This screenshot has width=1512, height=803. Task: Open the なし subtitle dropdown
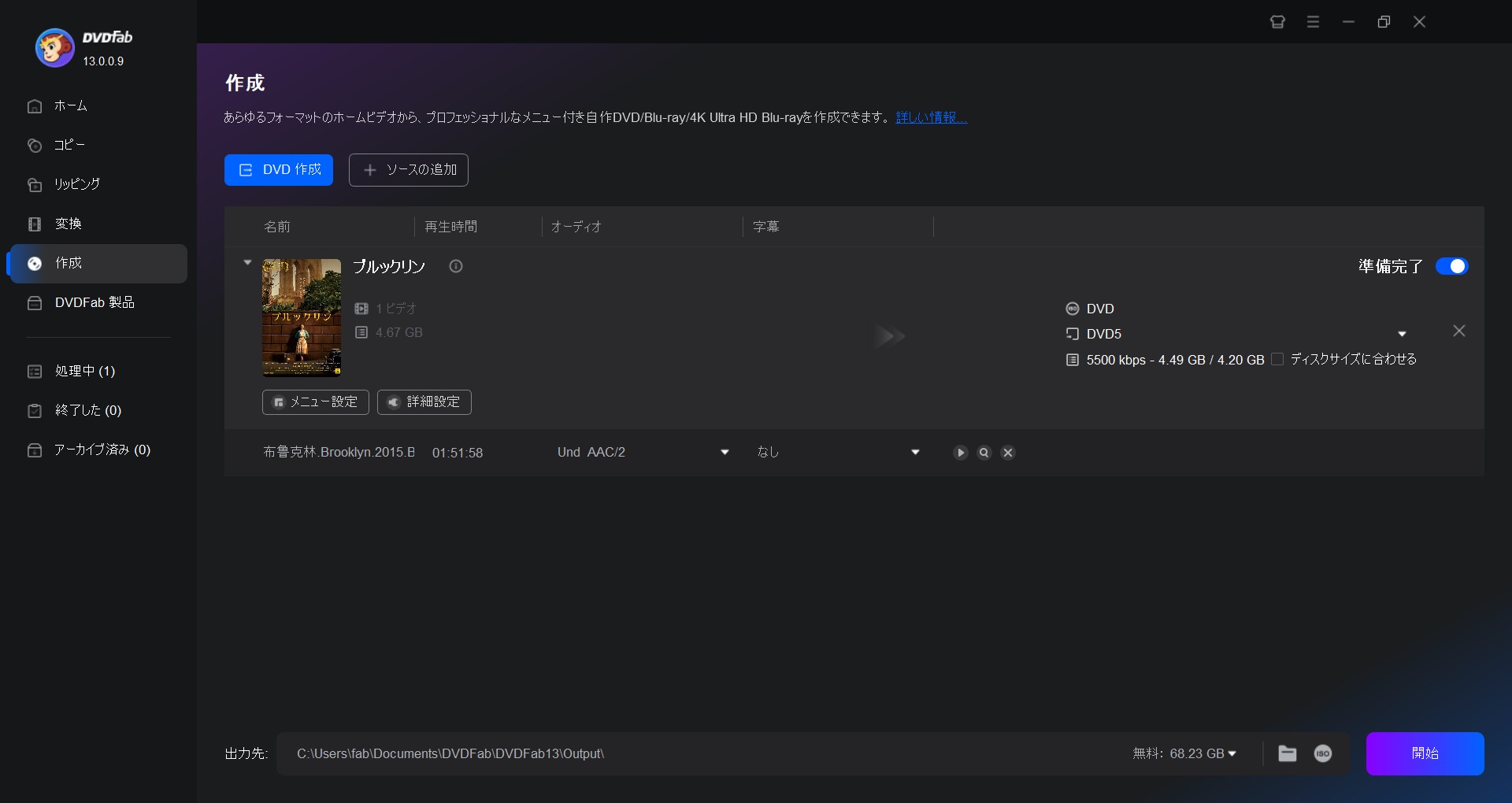click(915, 453)
